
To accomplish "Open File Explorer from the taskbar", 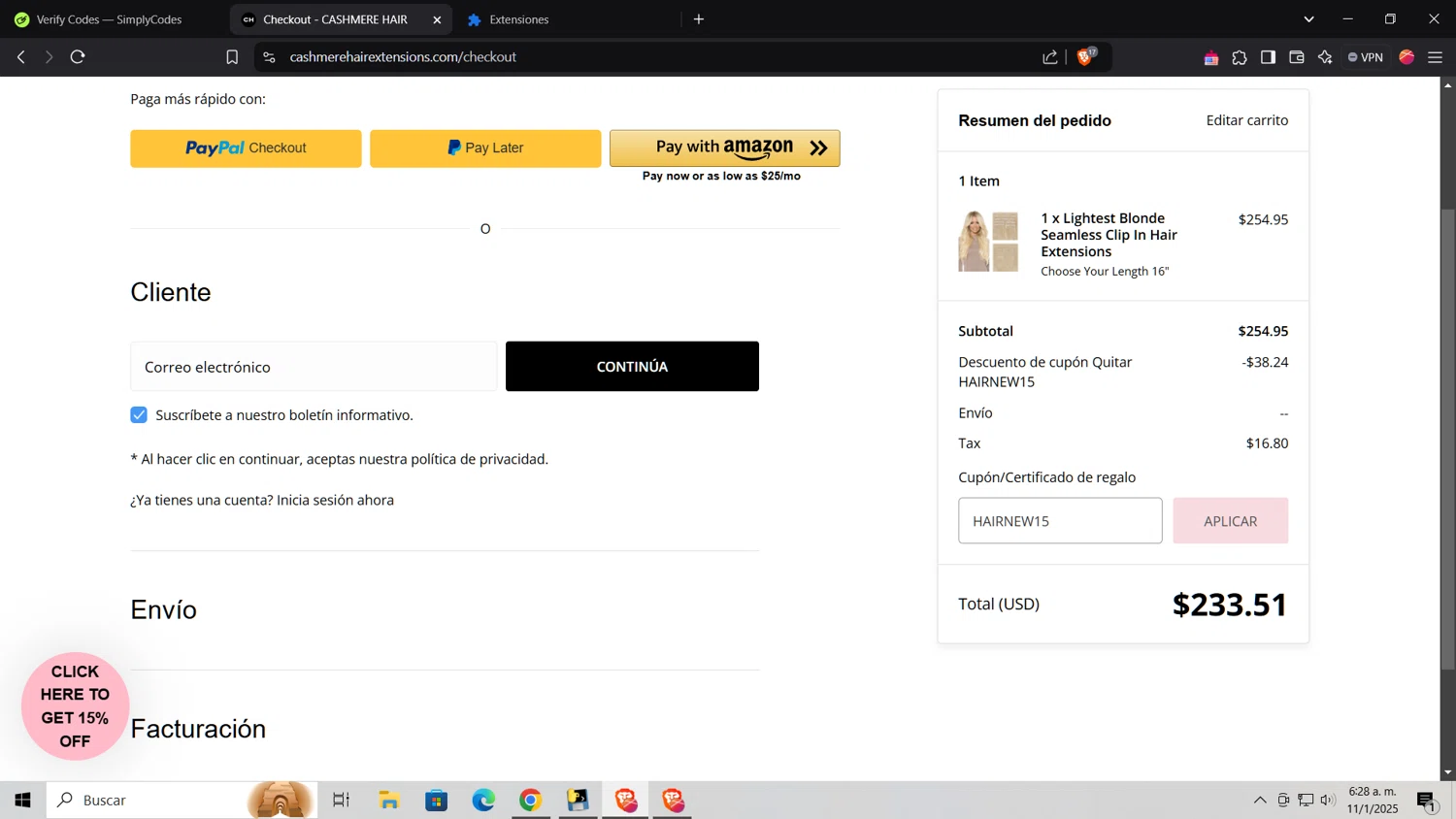I will tap(389, 801).
